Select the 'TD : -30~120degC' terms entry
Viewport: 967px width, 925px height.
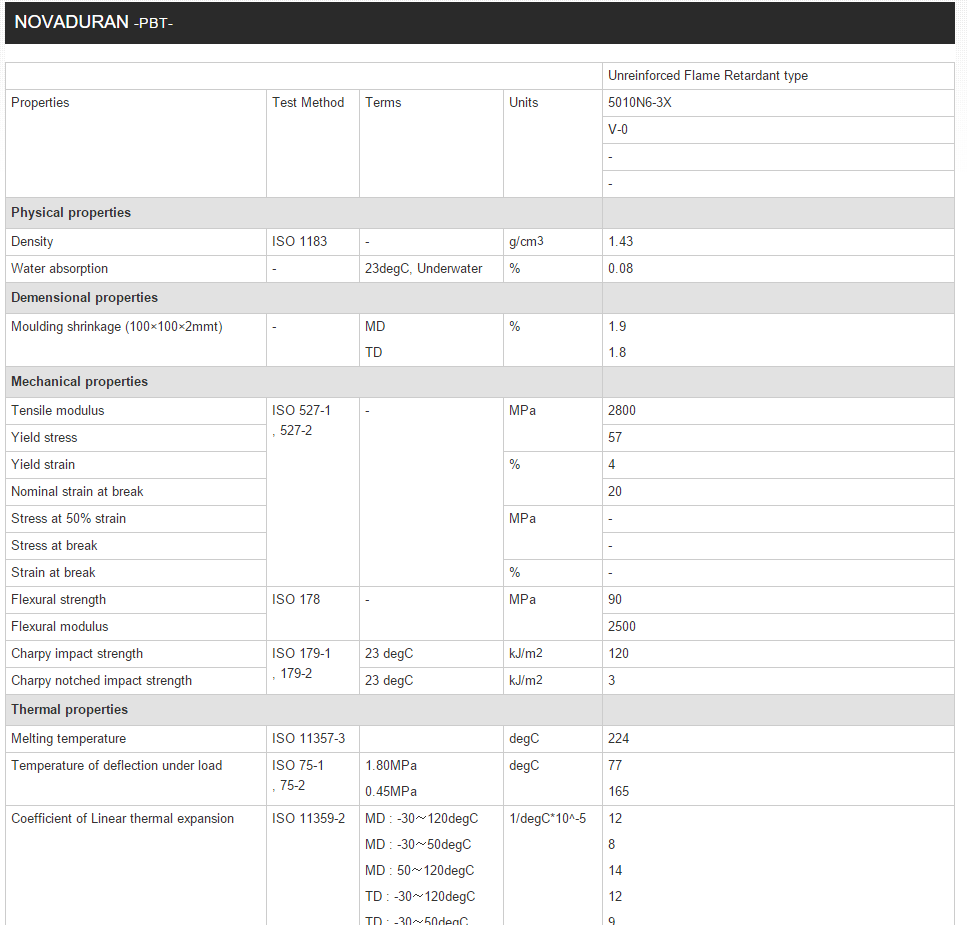tap(419, 897)
